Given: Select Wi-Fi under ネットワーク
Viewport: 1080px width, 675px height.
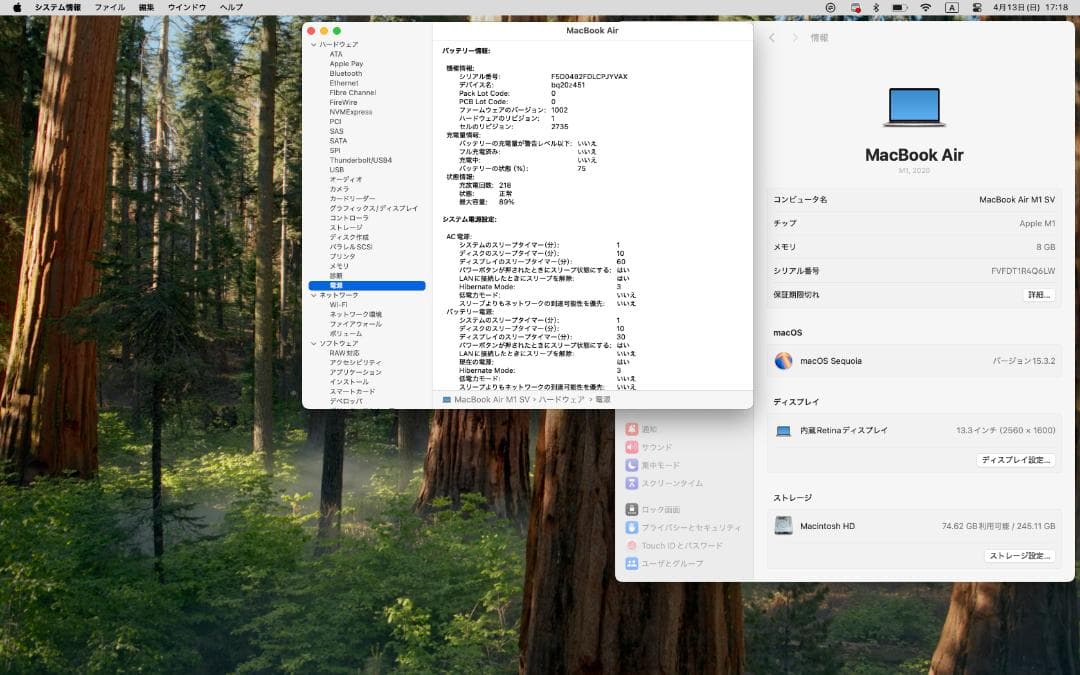Looking at the screenshot, I should (x=338, y=305).
